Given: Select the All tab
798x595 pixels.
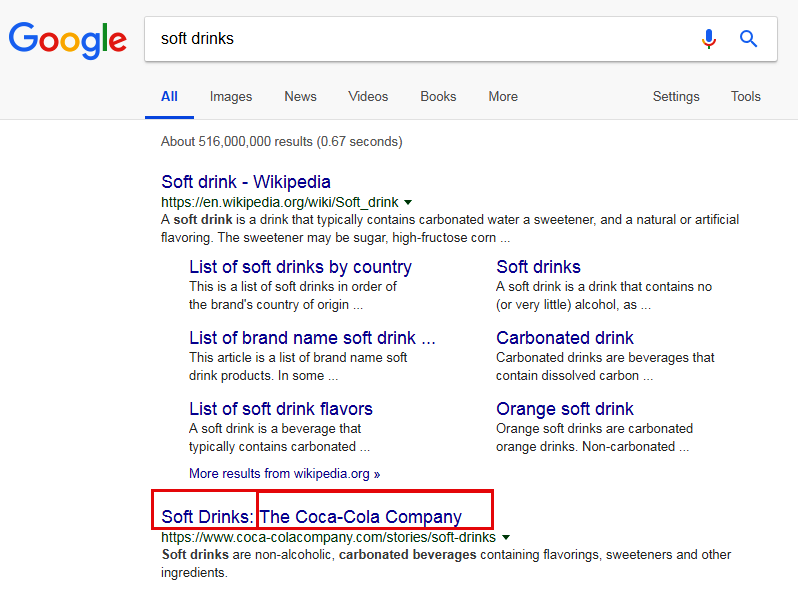Looking at the screenshot, I should [169, 97].
